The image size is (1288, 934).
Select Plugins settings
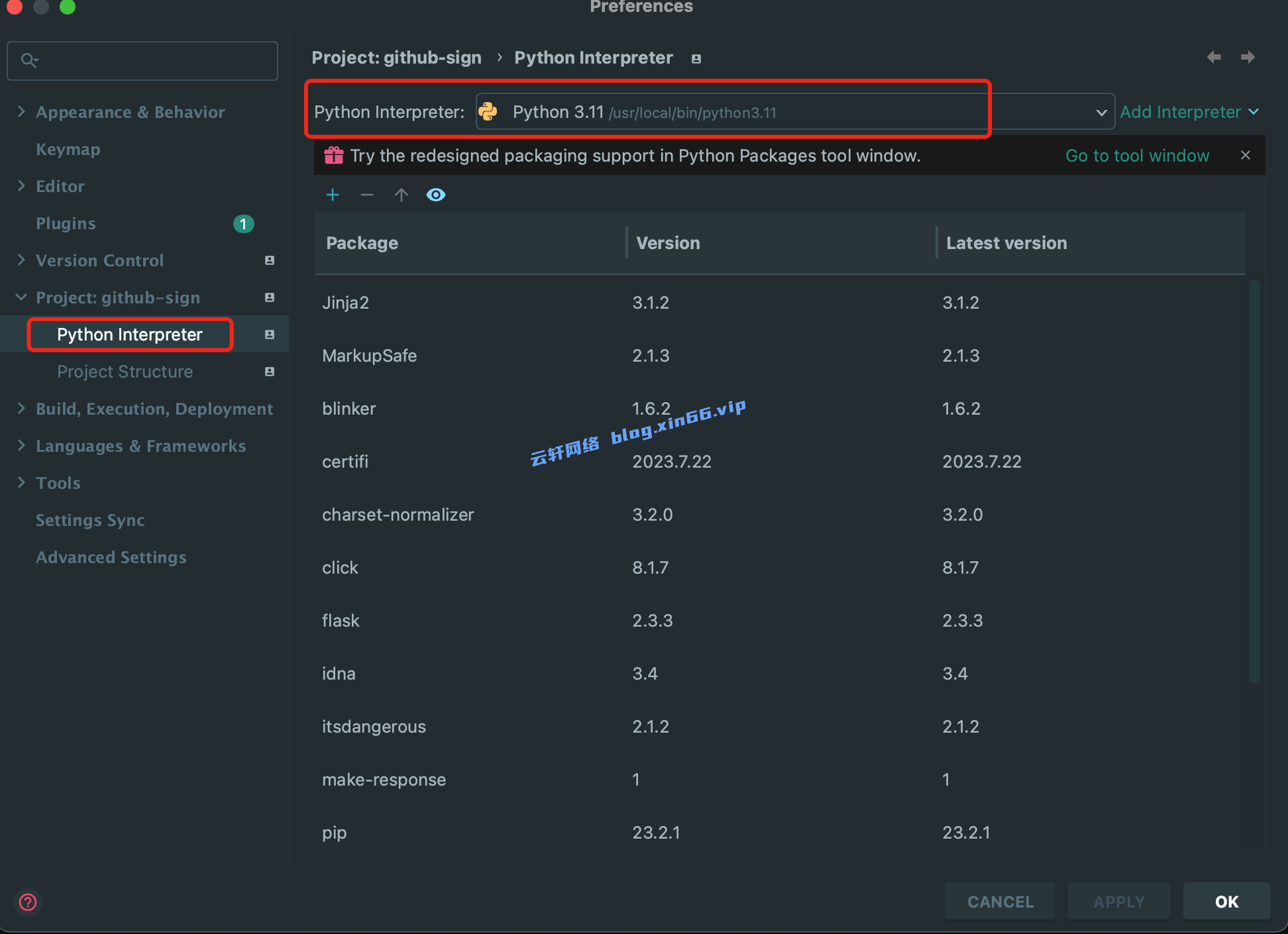pyautogui.click(x=66, y=224)
